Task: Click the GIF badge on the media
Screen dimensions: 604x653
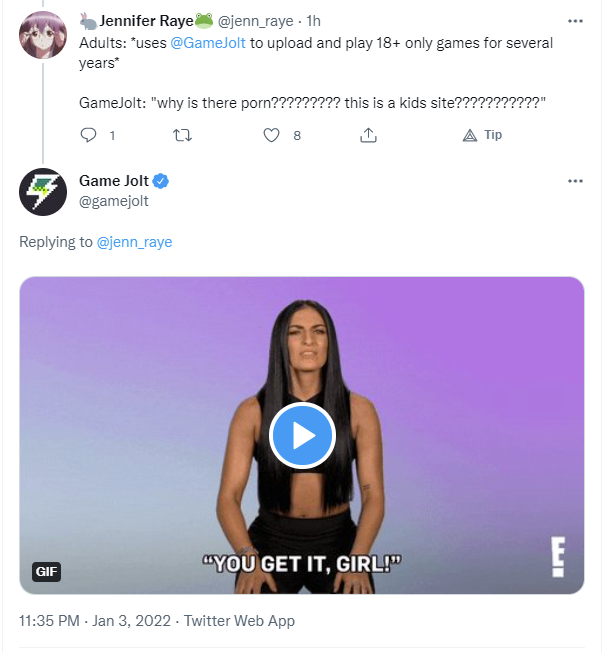Action: (47, 572)
